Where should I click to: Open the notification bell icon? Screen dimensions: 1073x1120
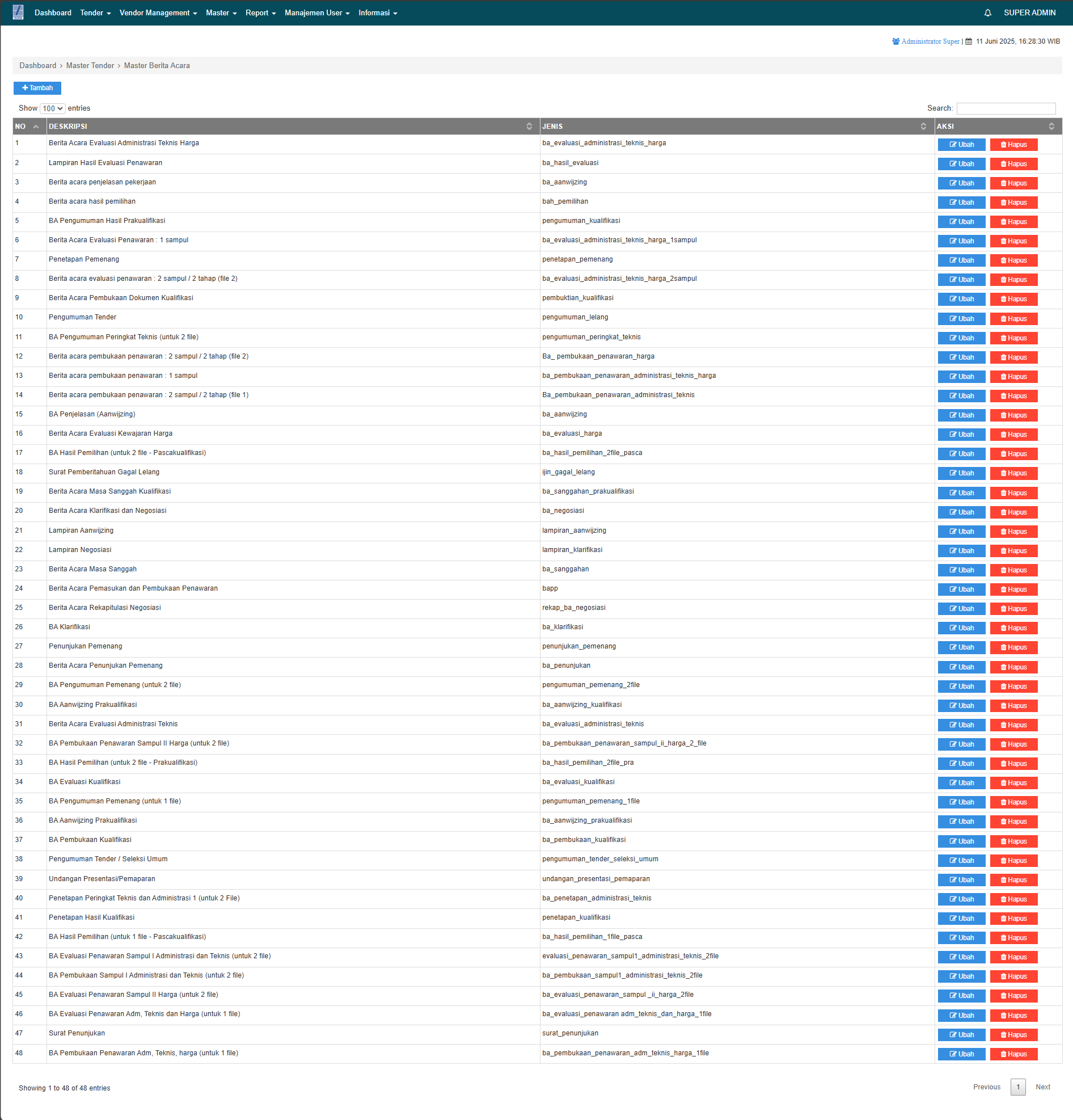pos(987,12)
